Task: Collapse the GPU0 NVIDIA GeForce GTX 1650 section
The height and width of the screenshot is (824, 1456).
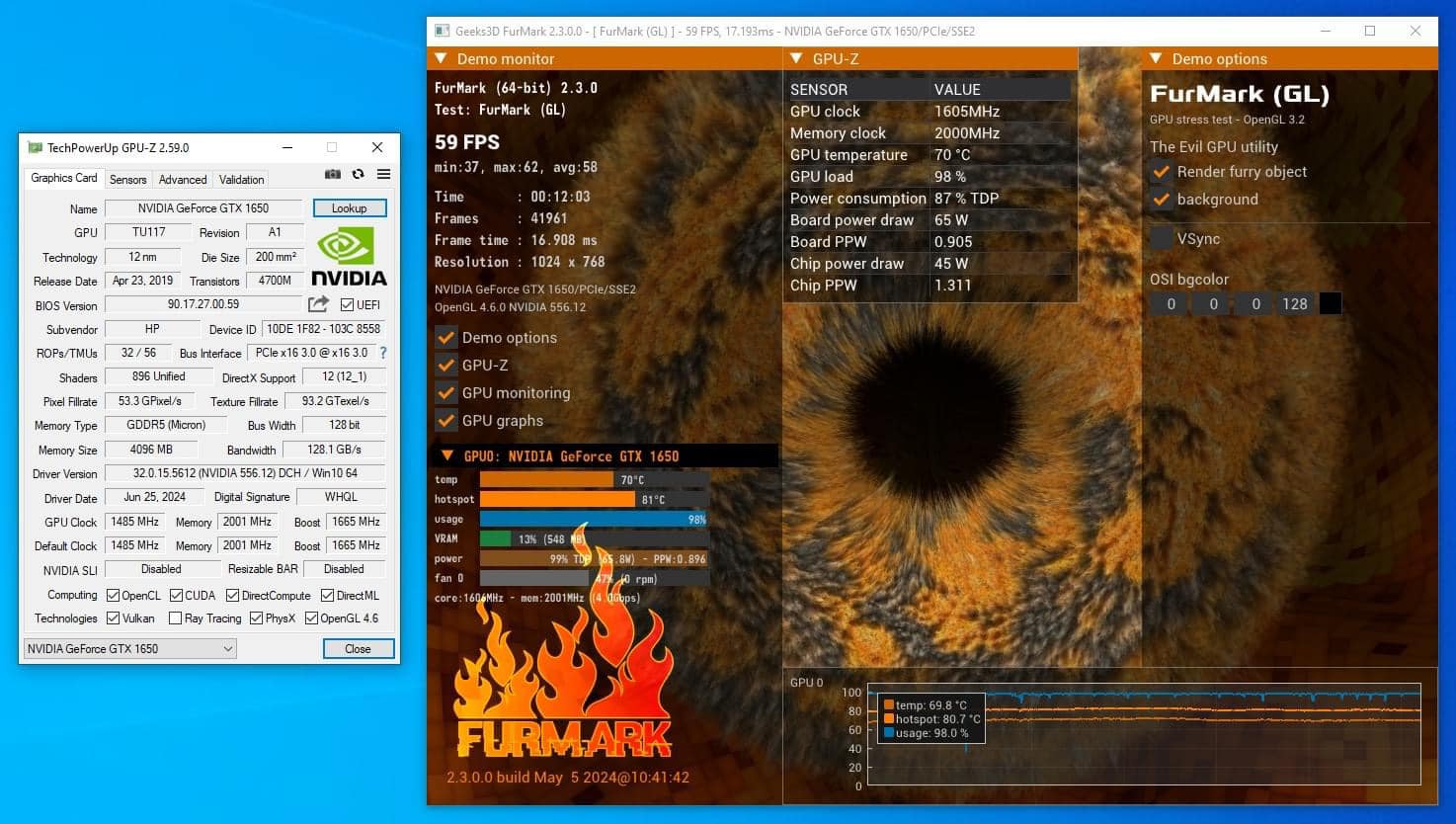Action: [x=446, y=456]
